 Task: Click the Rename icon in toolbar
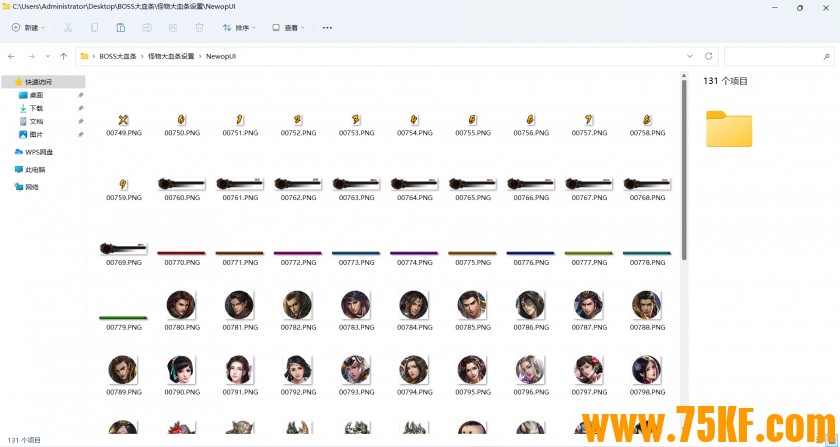tap(146, 27)
